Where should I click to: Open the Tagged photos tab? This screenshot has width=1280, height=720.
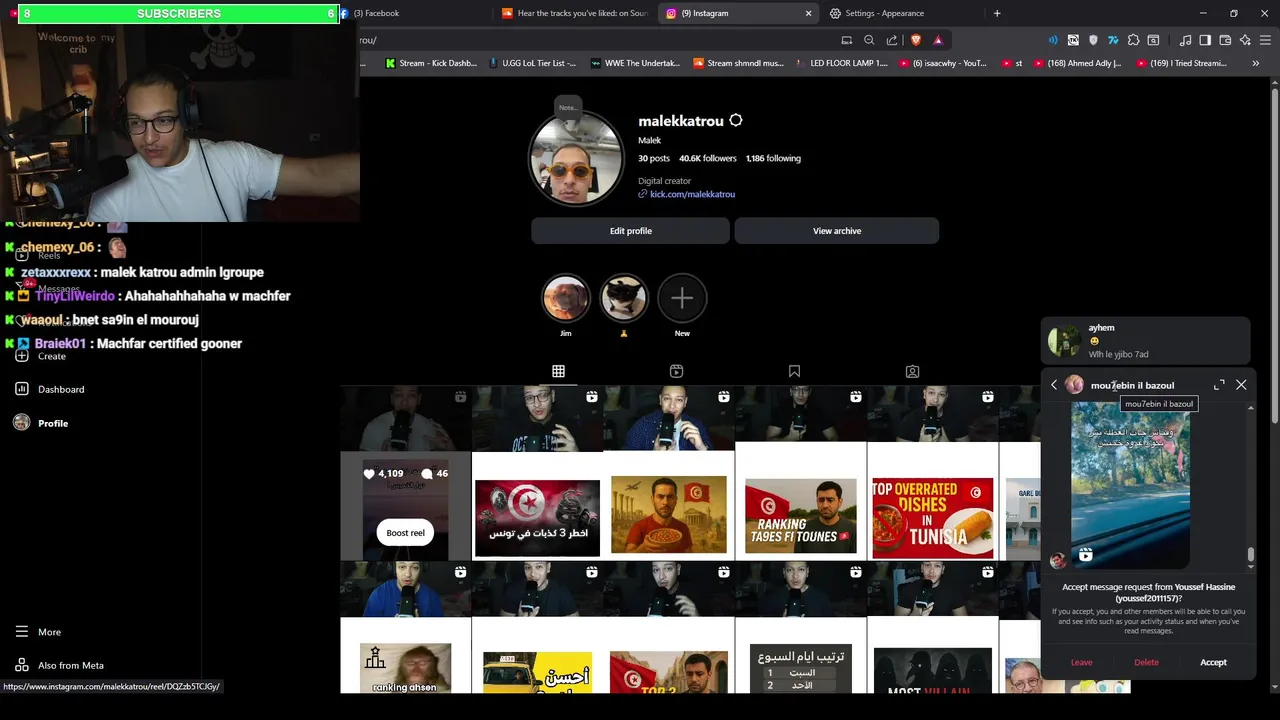[912, 371]
